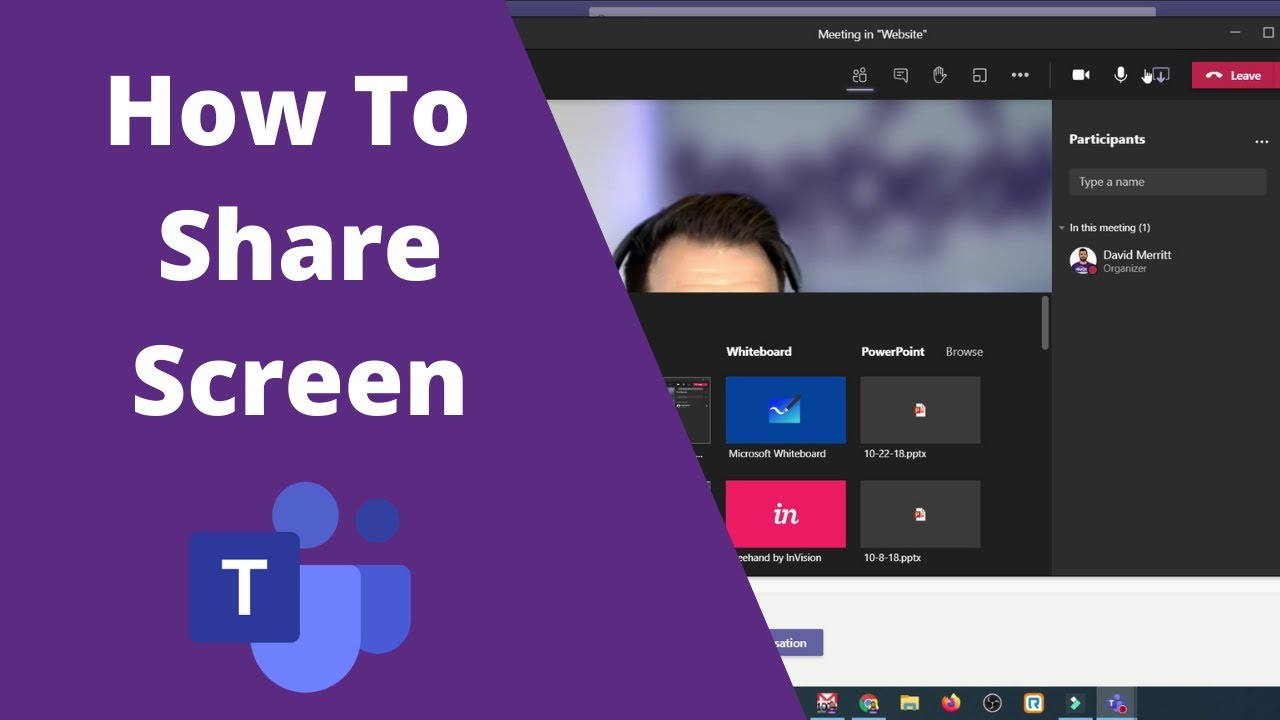Click the PowerPoint section heading
This screenshot has height=720, width=1280.
pyautogui.click(x=892, y=352)
